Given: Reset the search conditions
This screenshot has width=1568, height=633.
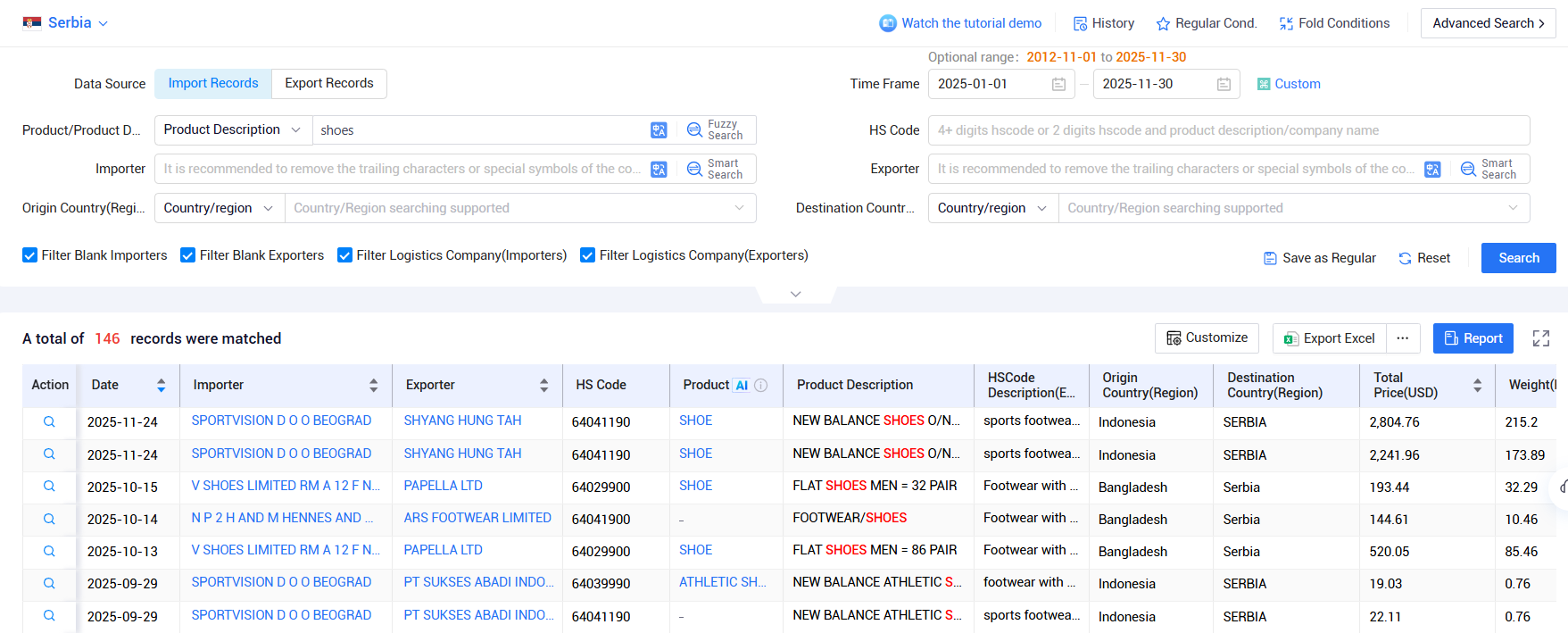Looking at the screenshot, I should [1424, 258].
